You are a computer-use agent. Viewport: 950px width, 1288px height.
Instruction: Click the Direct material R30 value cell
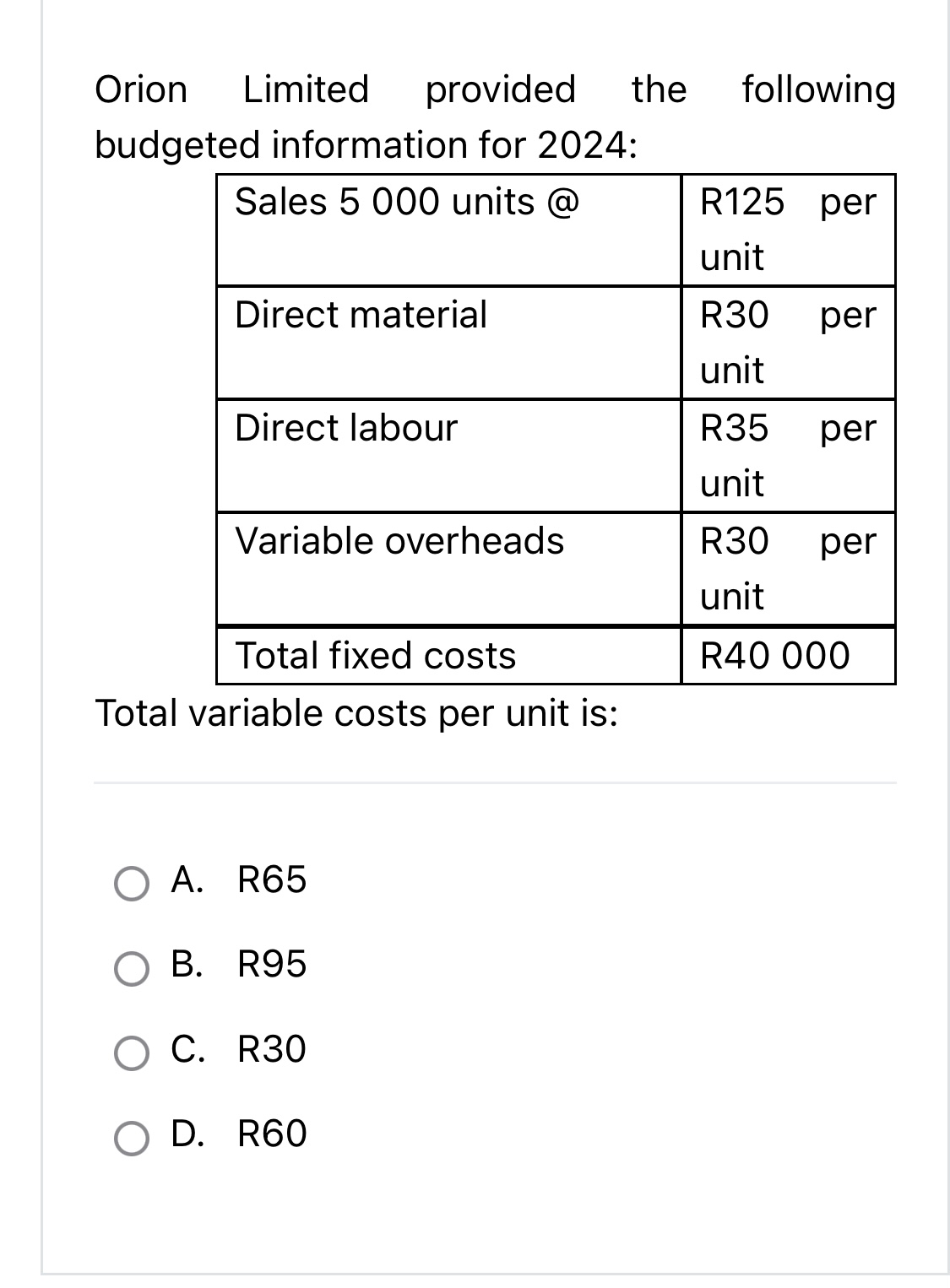[787, 342]
